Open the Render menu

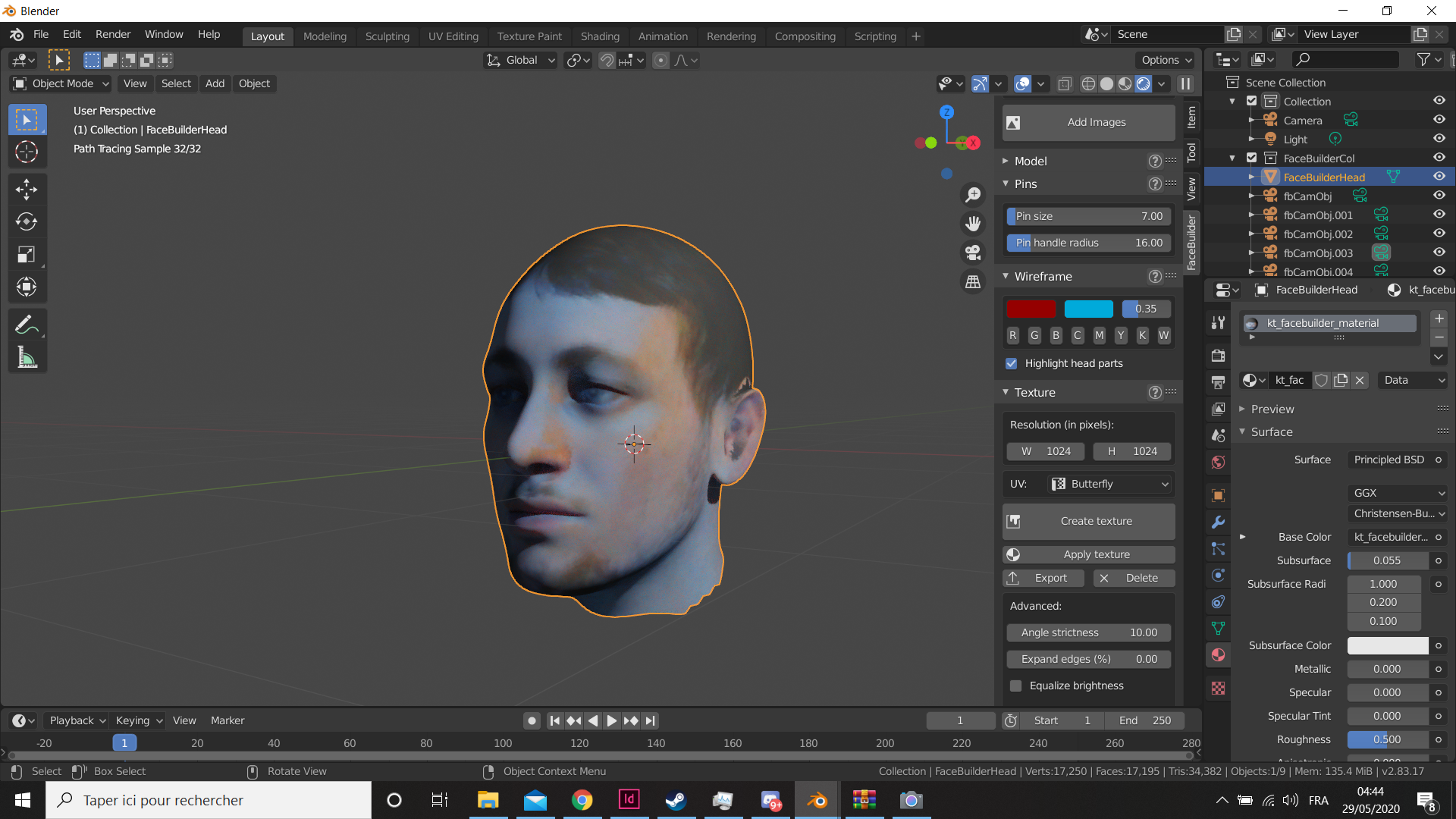tap(112, 34)
